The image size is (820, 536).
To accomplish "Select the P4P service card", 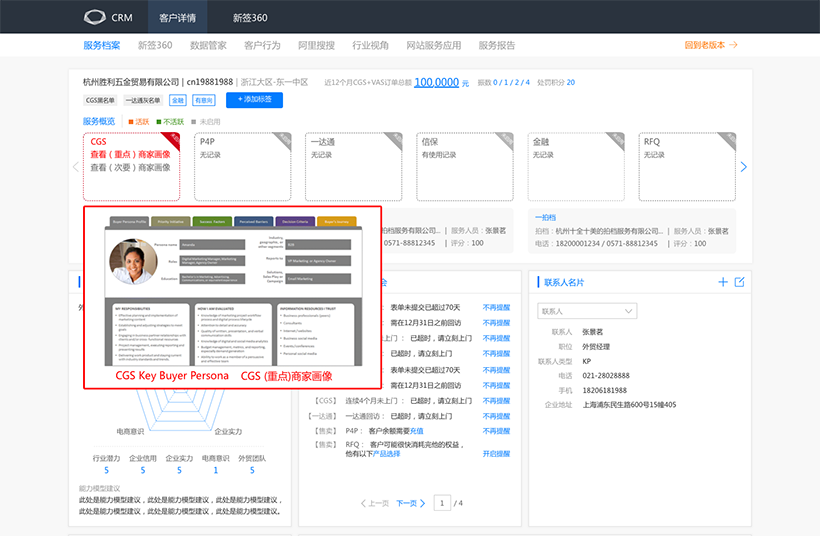I will point(242,166).
